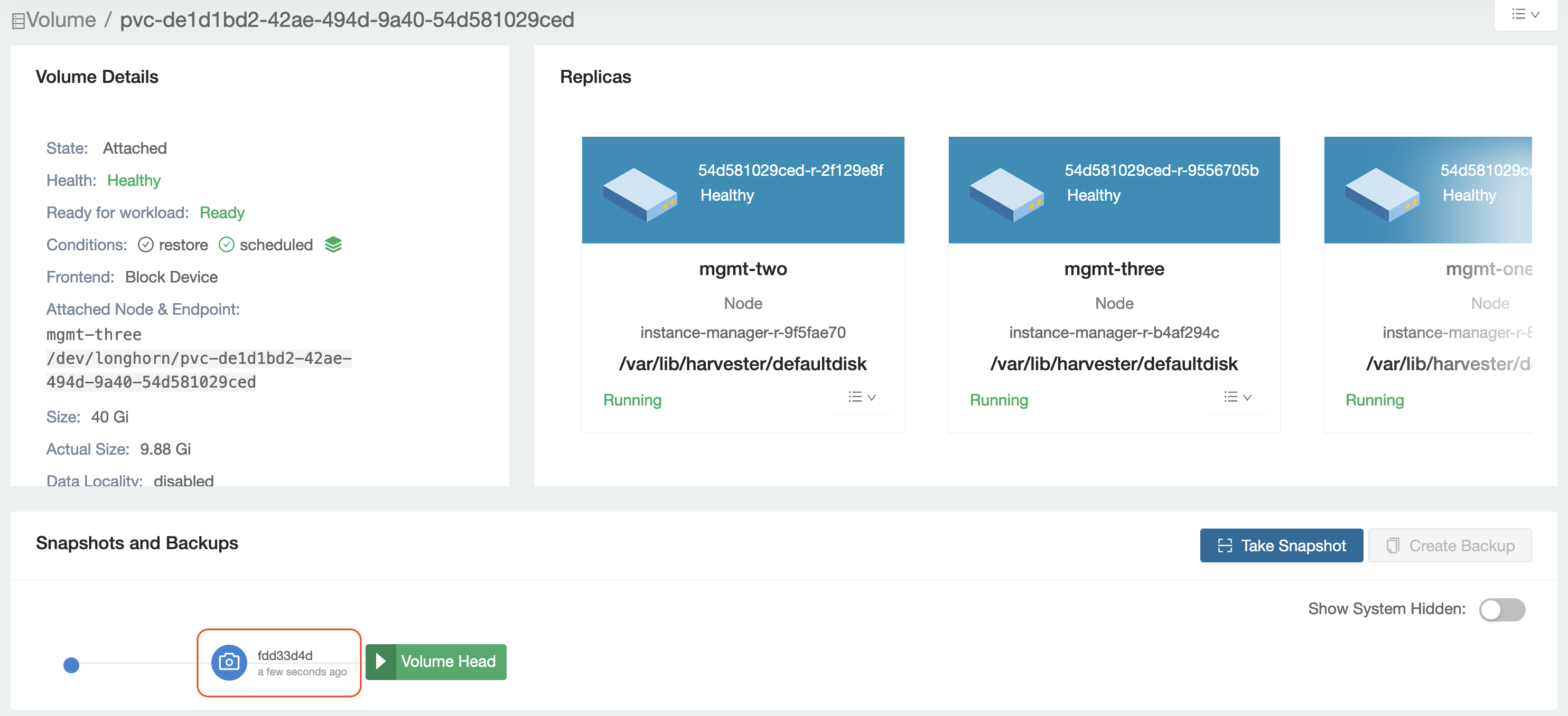Viewport: 1568px width, 716px height.
Task: Open the mgmt-two replica actions dropdown
Action: 862,397
